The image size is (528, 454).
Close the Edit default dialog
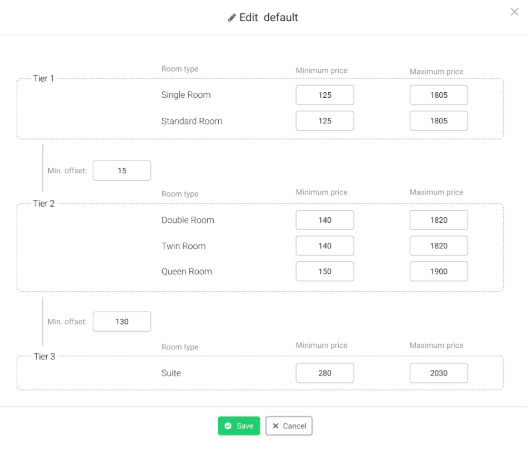514,12
